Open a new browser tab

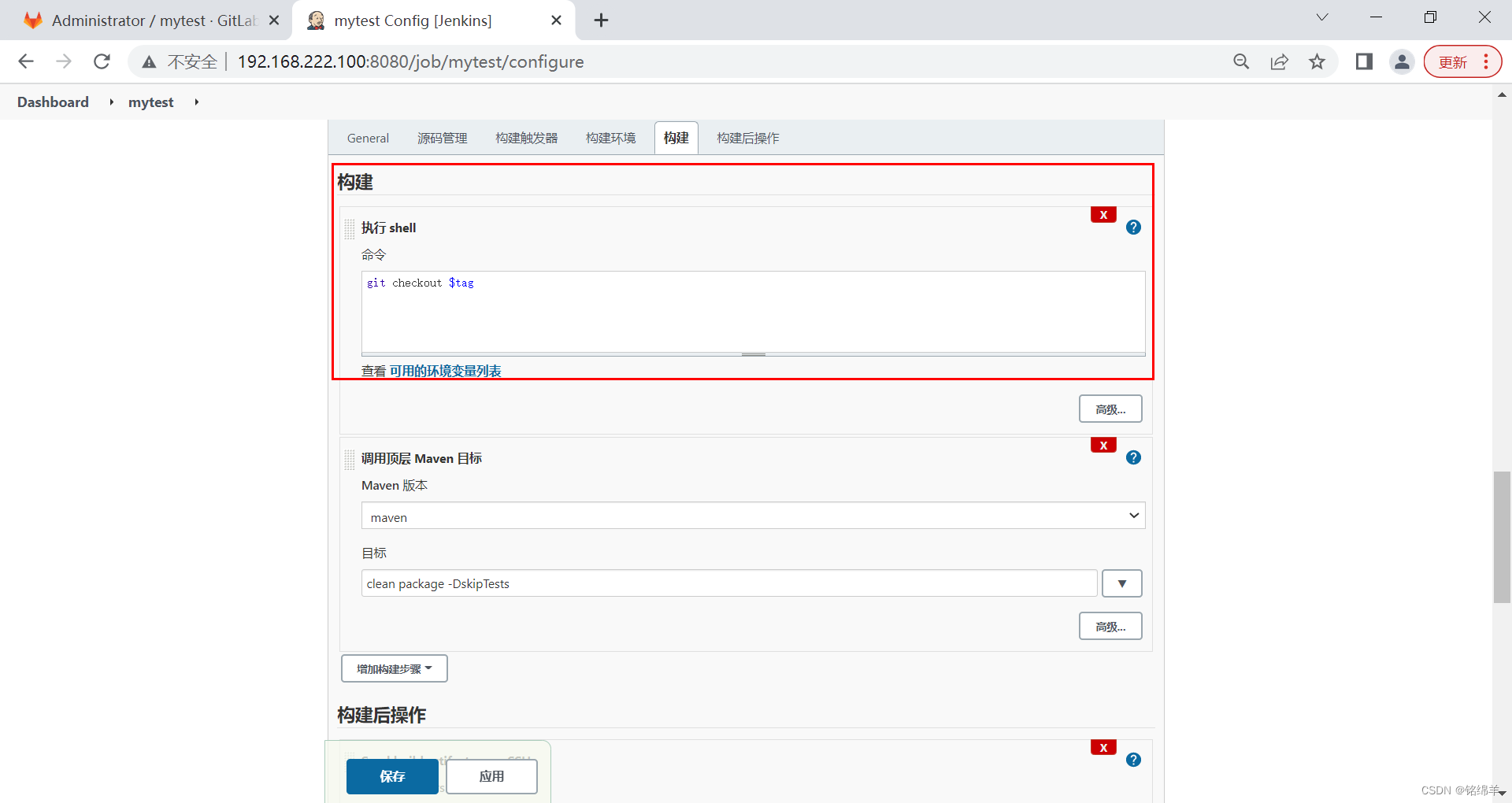tap(602, 20)
